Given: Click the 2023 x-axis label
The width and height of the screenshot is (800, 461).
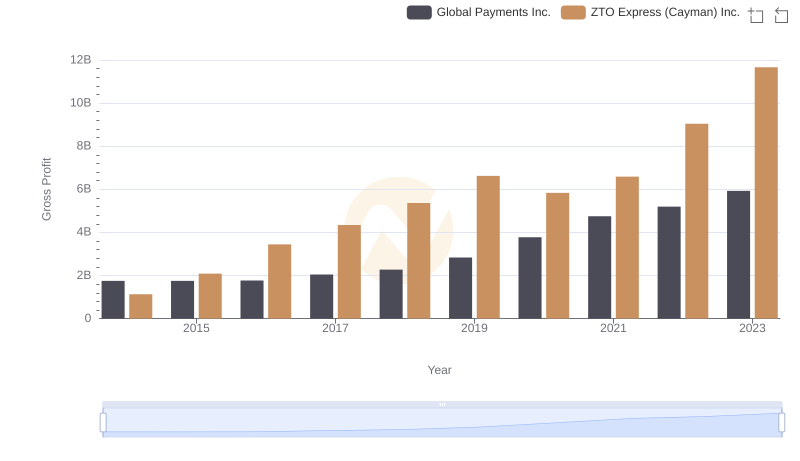Looking at the screenshot, I should (752, 328).
